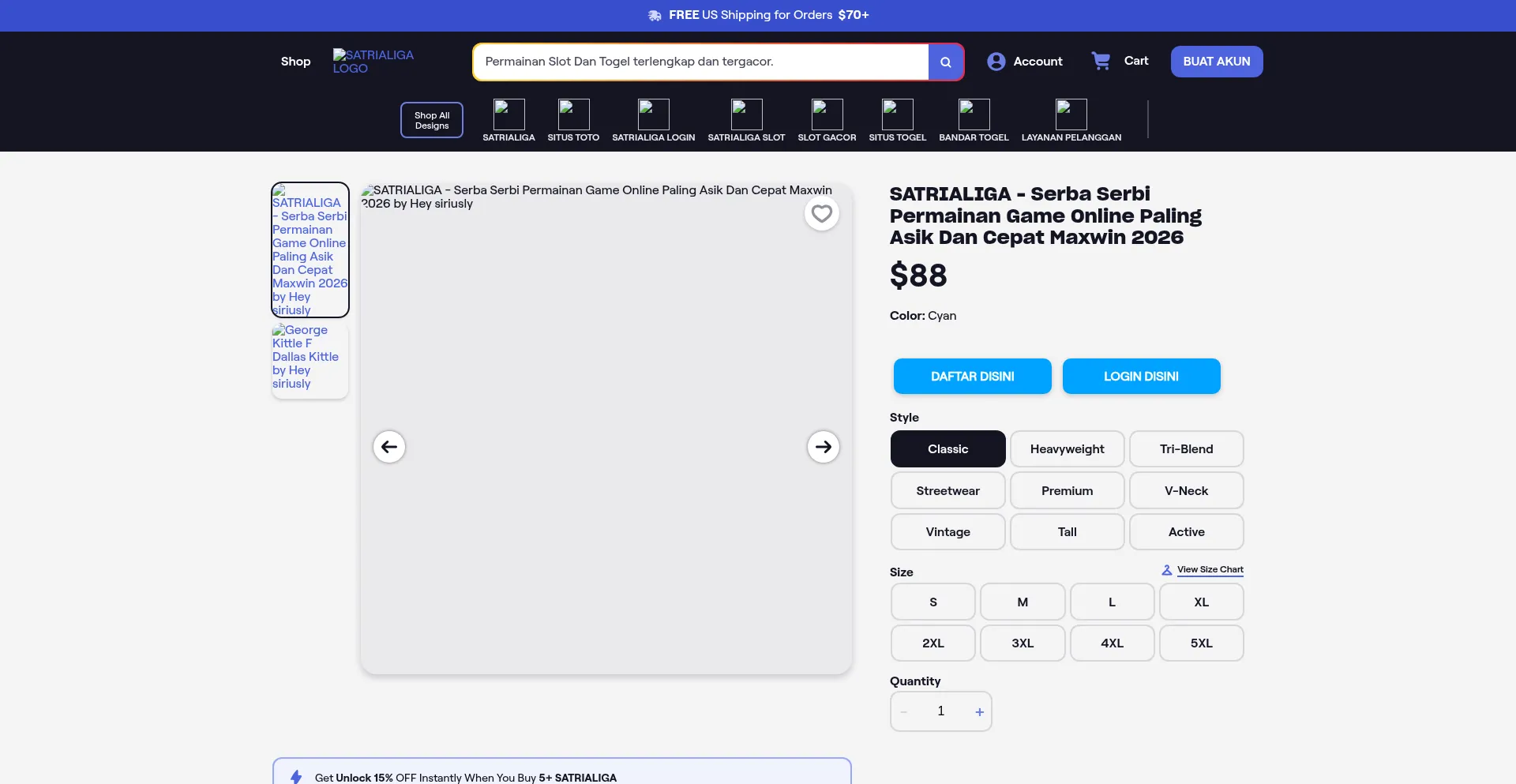Click the BUAT AKUN button
Screen dimensions: 1516x784
tap(1217, 62)
